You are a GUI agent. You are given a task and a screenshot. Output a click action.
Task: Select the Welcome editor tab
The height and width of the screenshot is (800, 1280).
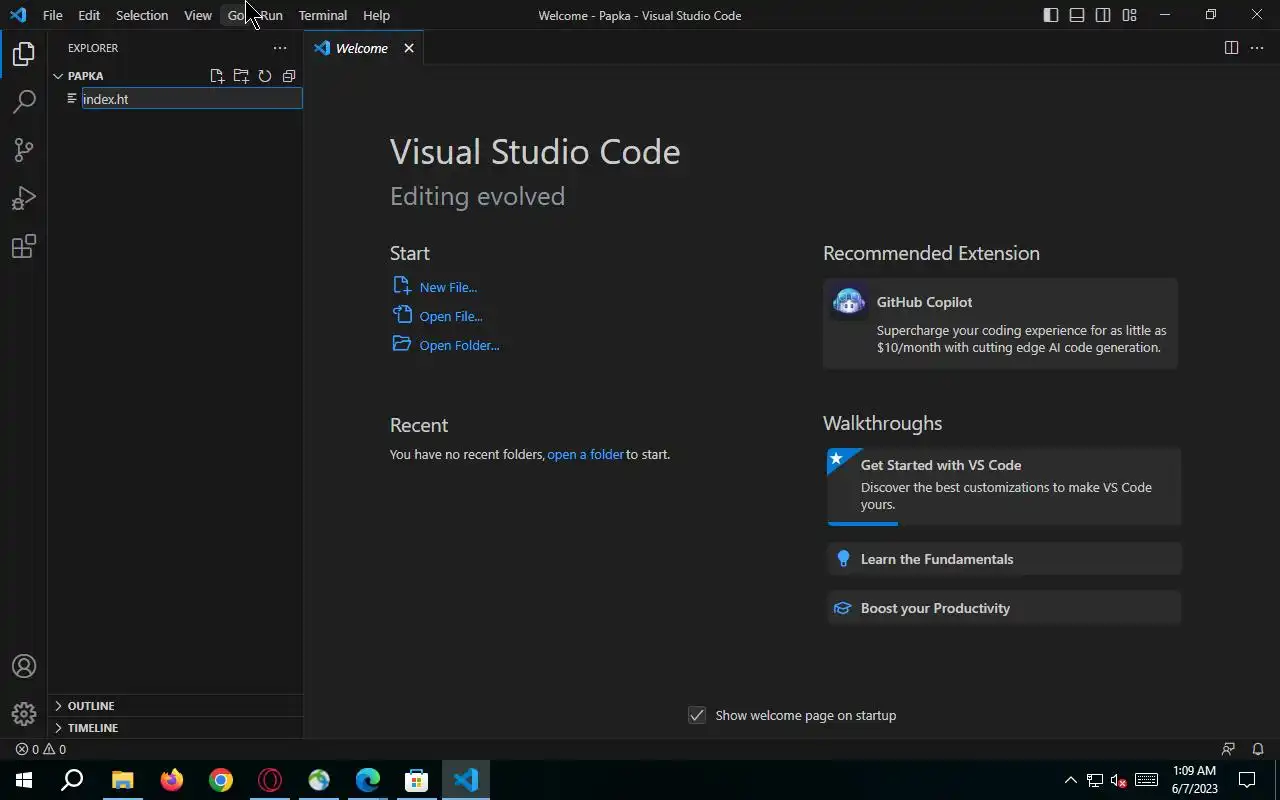[x=362, y=48]
